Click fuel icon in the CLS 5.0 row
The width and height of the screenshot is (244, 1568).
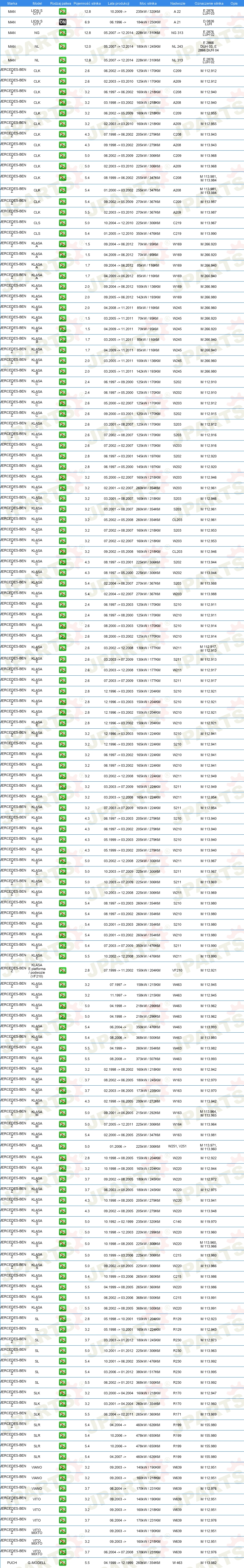[63, 223]
